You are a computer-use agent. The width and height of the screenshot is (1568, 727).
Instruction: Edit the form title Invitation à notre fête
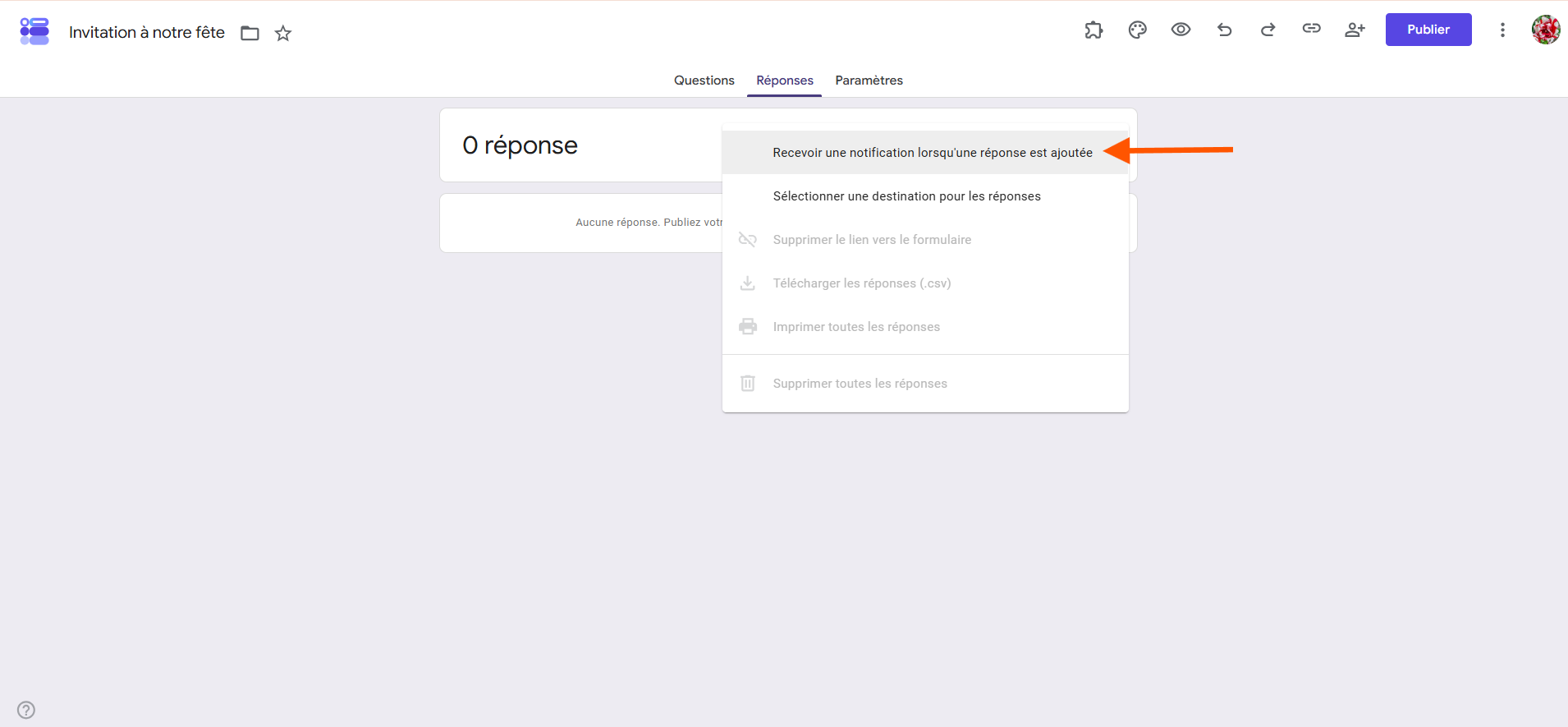[147, 33]
